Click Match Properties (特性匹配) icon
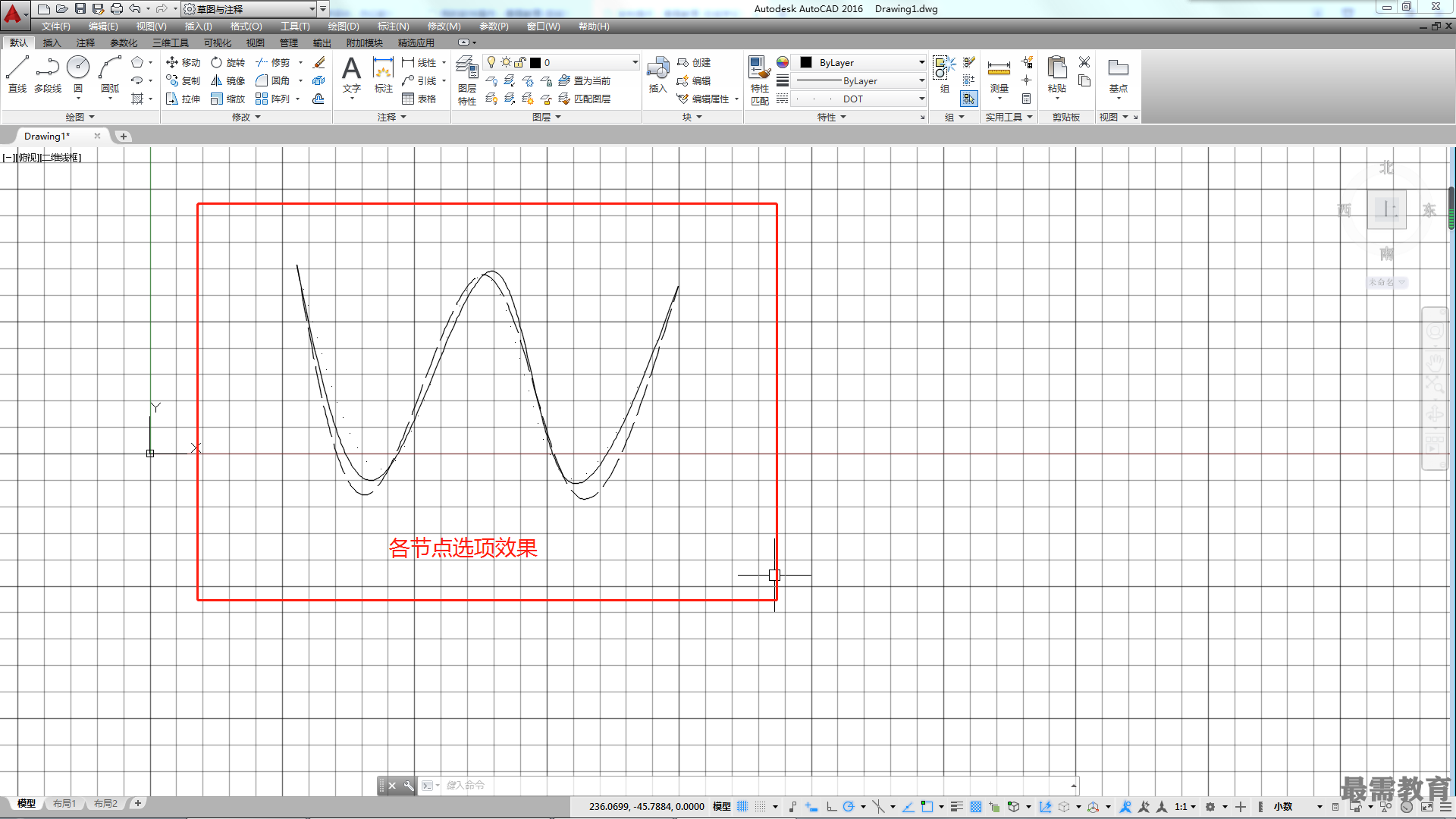The width and height of the screenshot is (1456, 819). [759, 80]
